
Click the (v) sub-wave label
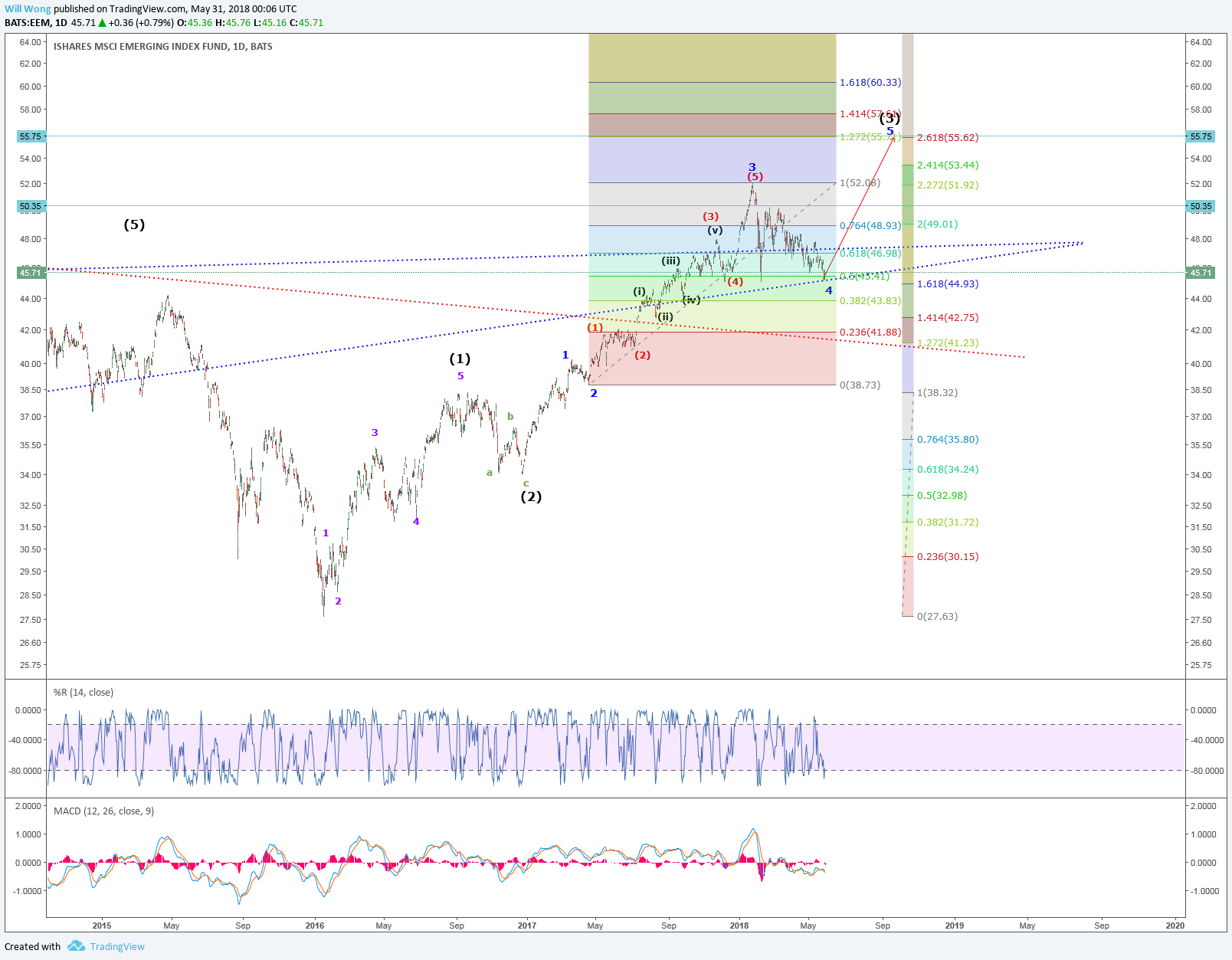(x=715, y=231)
